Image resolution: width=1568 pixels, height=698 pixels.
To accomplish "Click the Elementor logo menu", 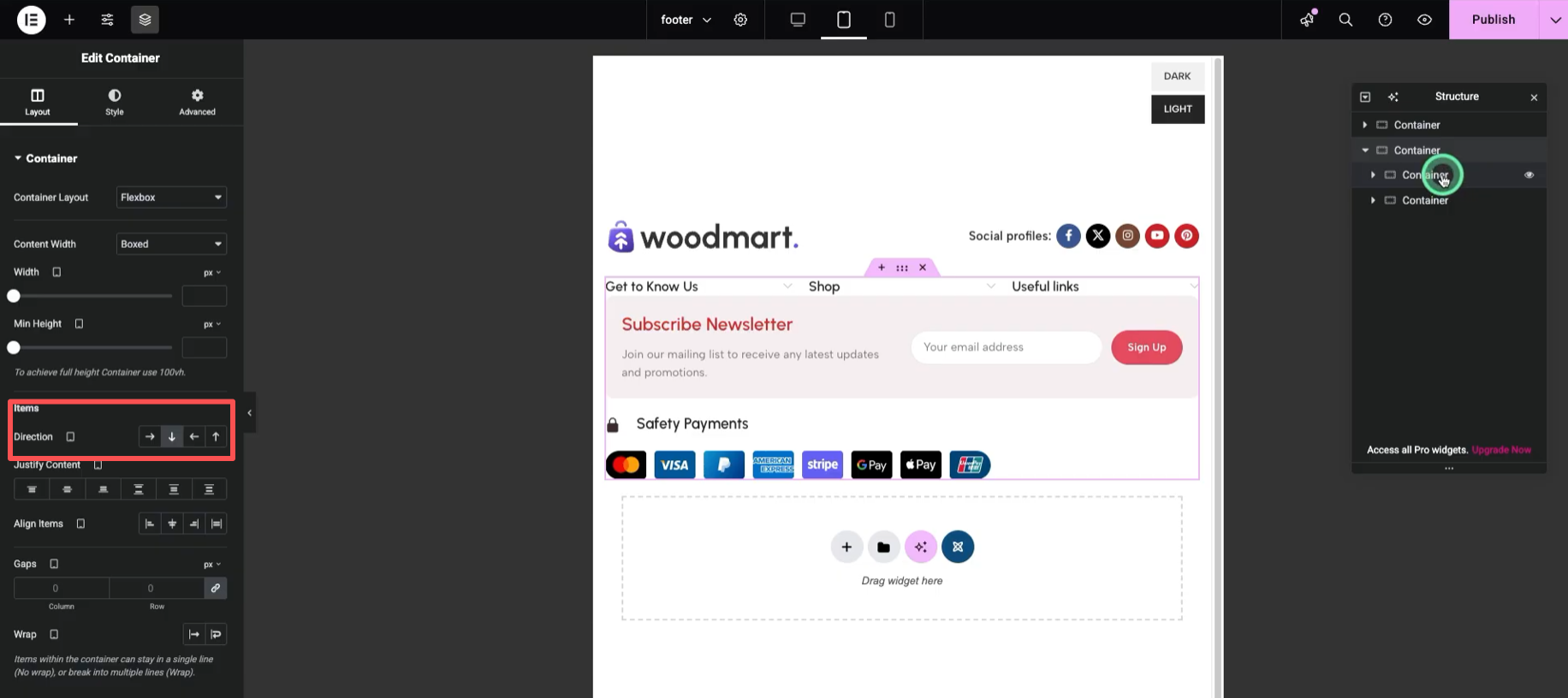I will (32, 20).
